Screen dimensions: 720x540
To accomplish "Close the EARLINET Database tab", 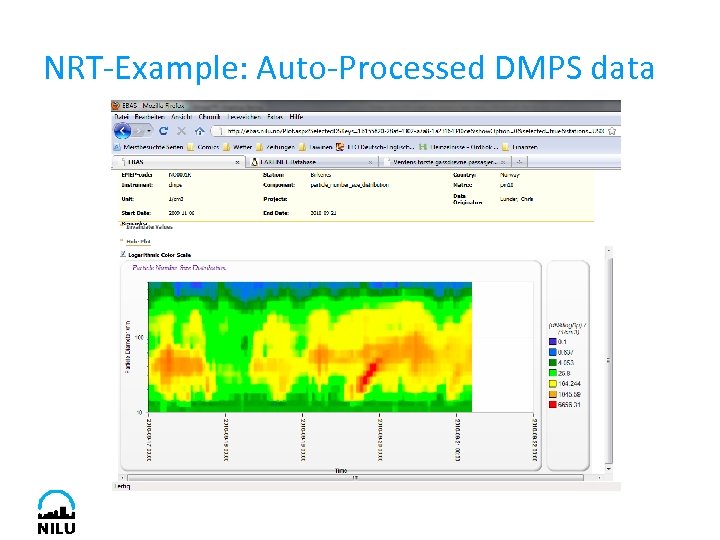I will point(371,163).
